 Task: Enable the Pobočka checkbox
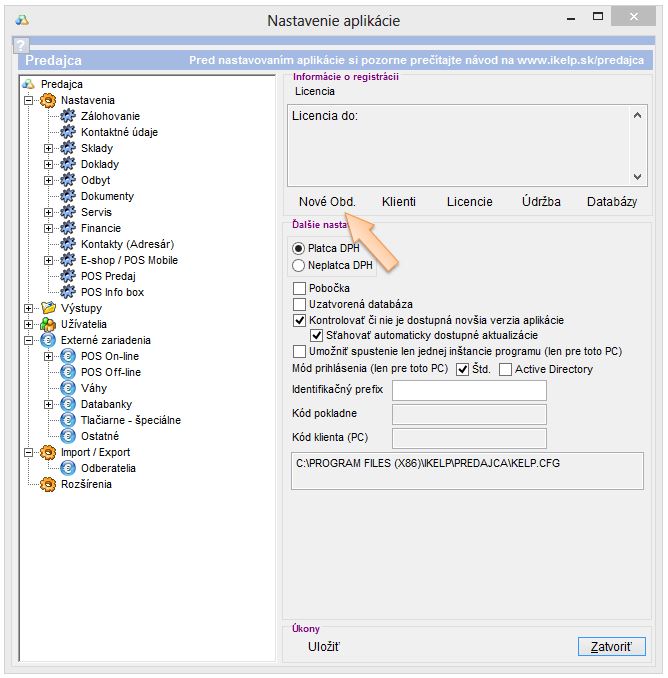click(x=299, y=289)
